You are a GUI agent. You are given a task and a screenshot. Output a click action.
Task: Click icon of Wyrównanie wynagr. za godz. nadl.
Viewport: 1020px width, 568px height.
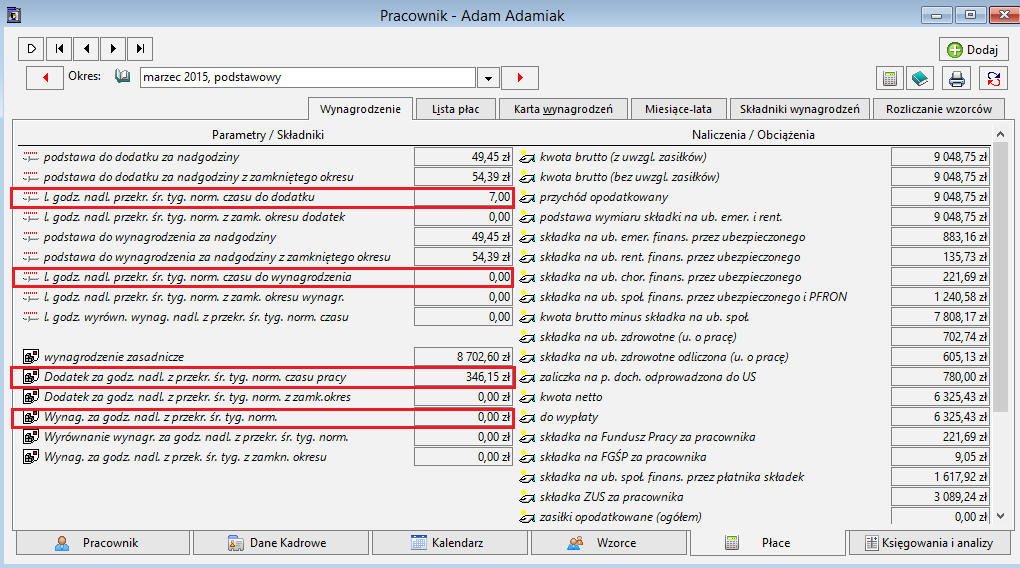(31, 437)
